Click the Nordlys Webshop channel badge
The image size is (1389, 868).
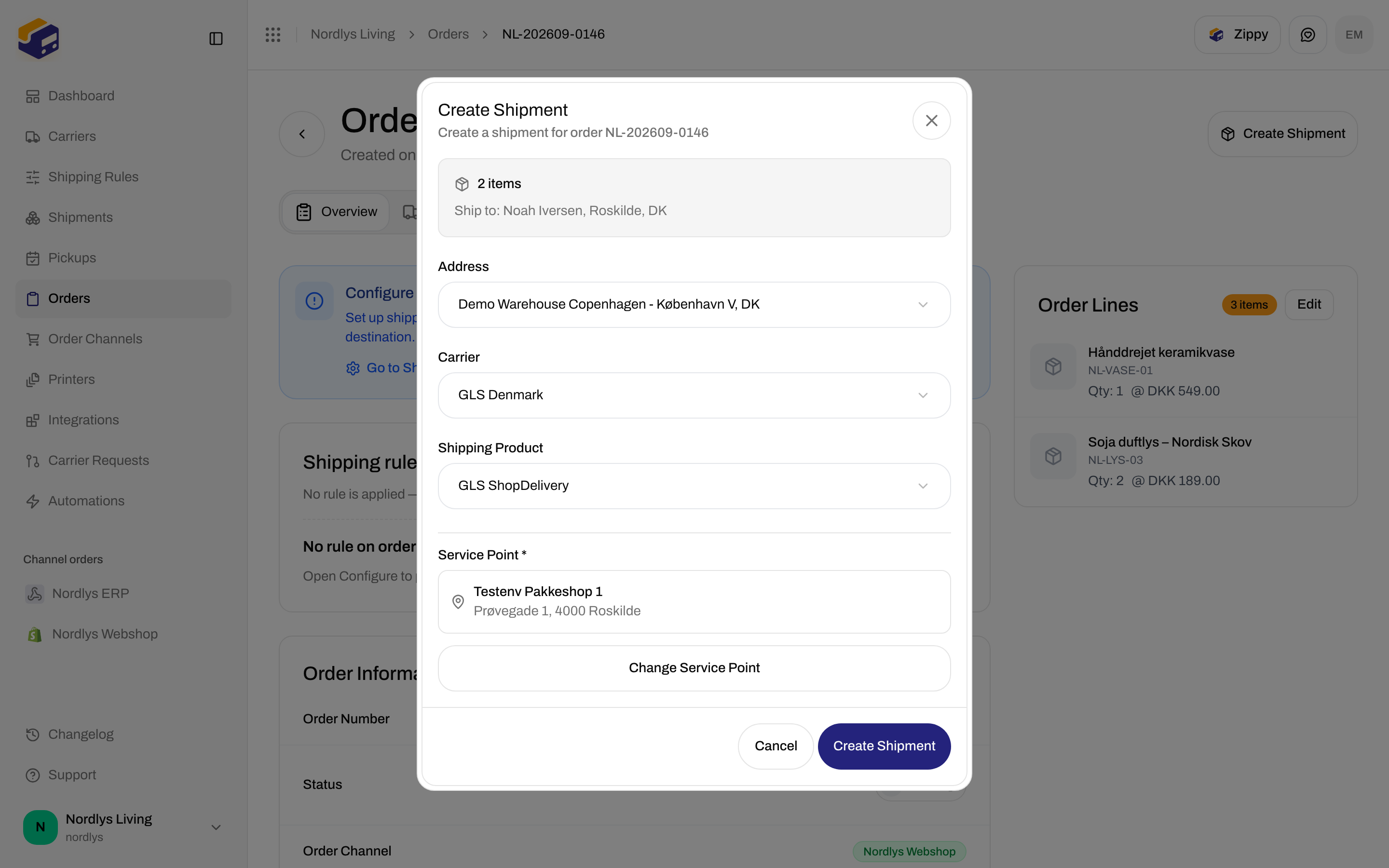[x=909, y=851]
